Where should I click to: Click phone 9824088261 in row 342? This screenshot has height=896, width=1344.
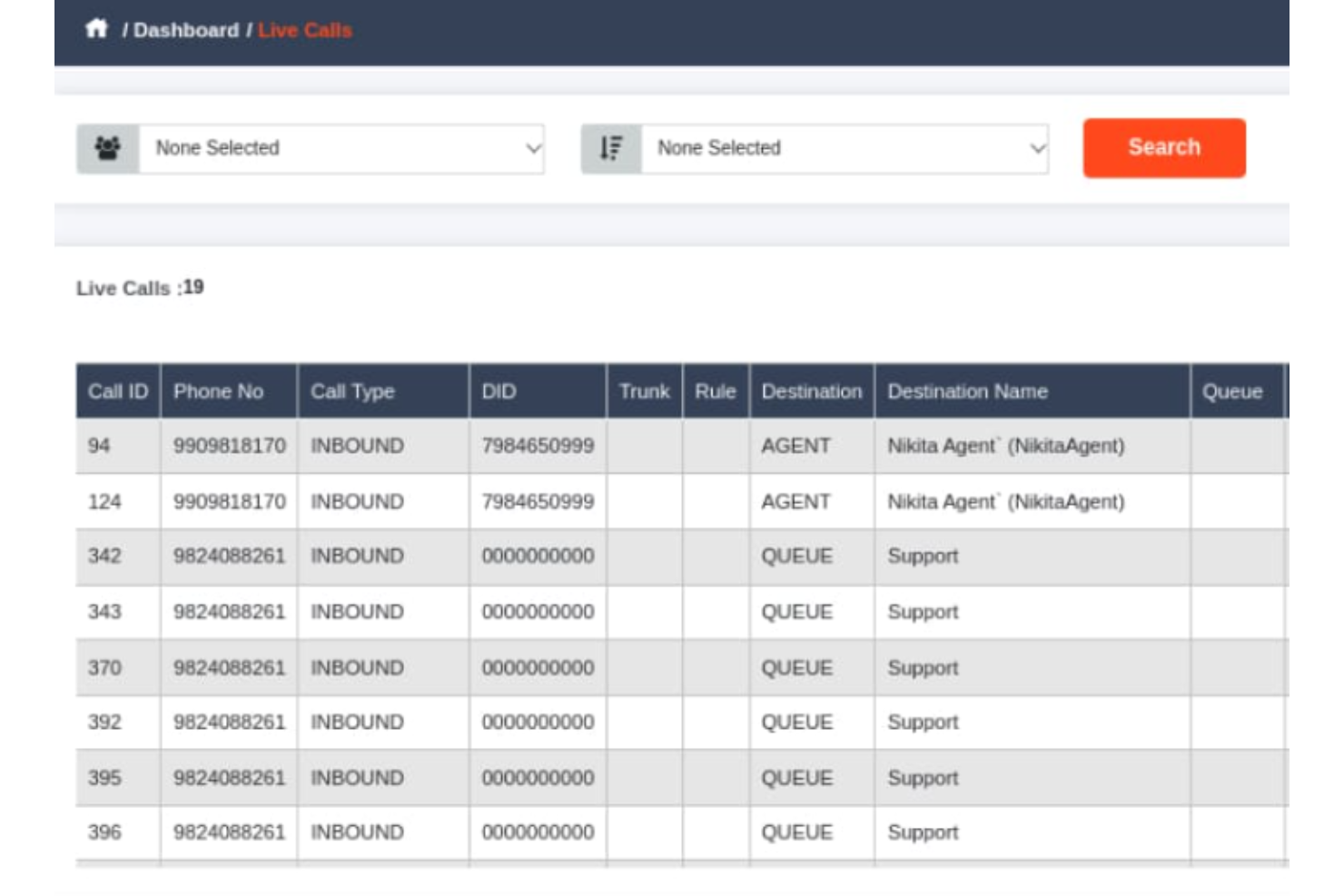(229, 556)
